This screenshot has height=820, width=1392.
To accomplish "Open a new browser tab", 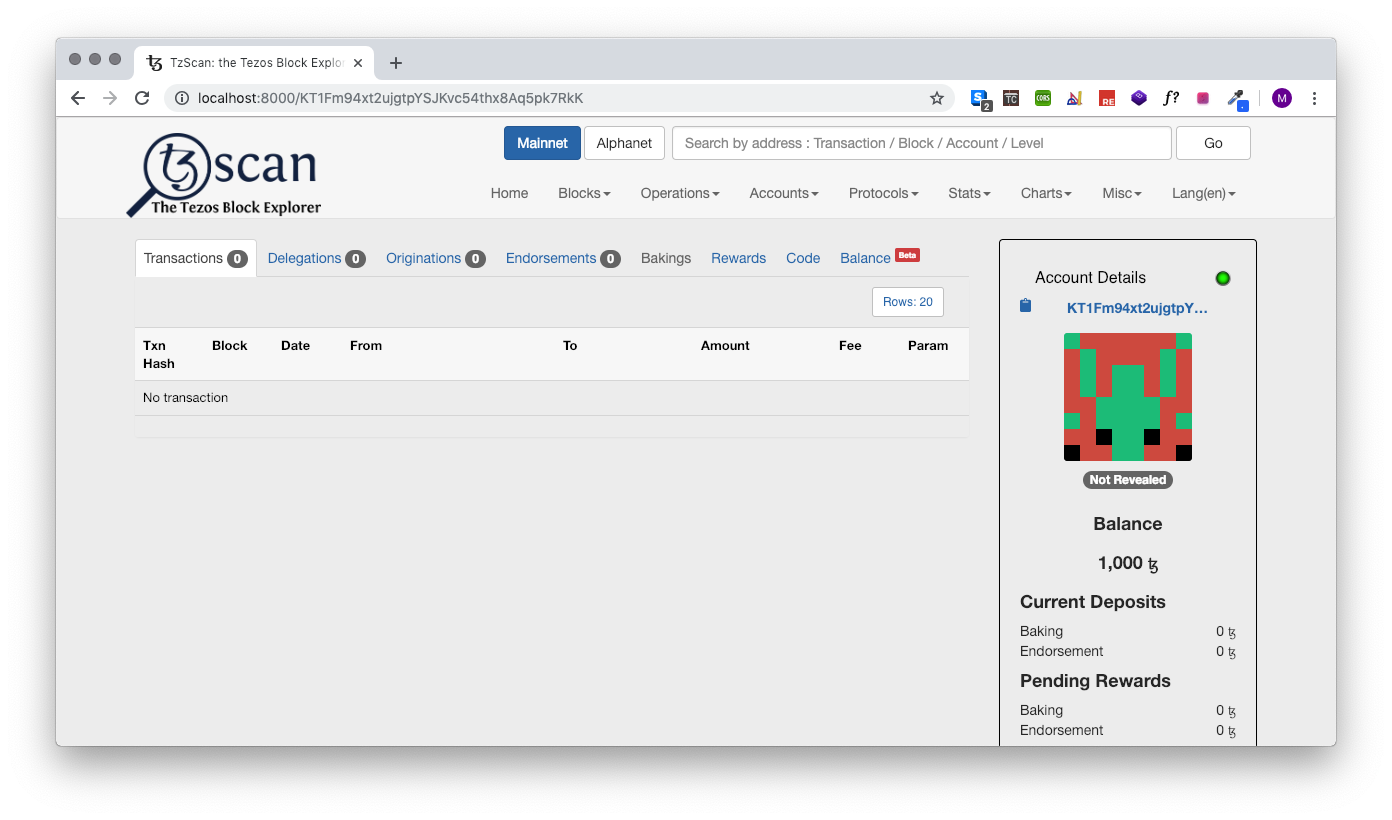I will (396, 63).
